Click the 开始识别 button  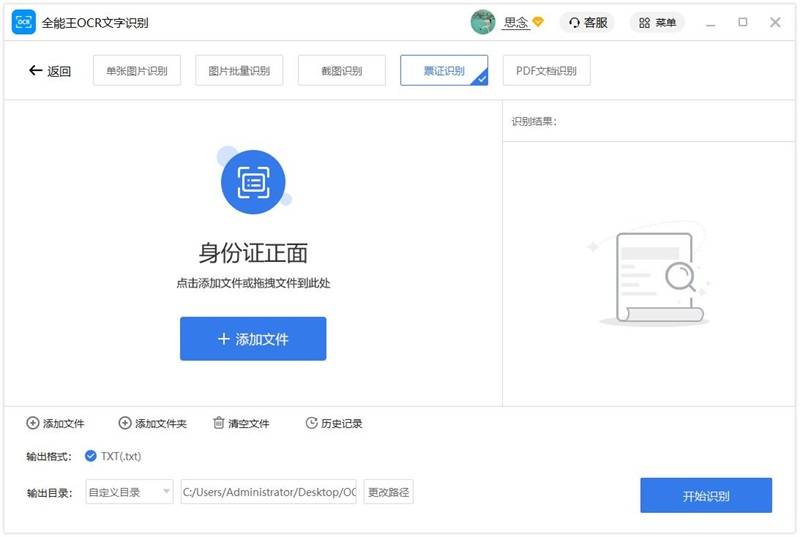coord(706,495)
